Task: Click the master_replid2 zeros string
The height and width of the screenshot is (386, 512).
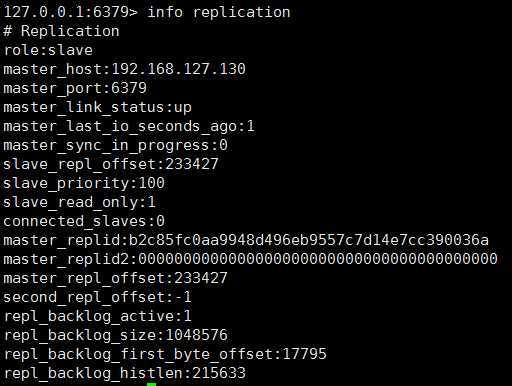Action: point(318,259)
